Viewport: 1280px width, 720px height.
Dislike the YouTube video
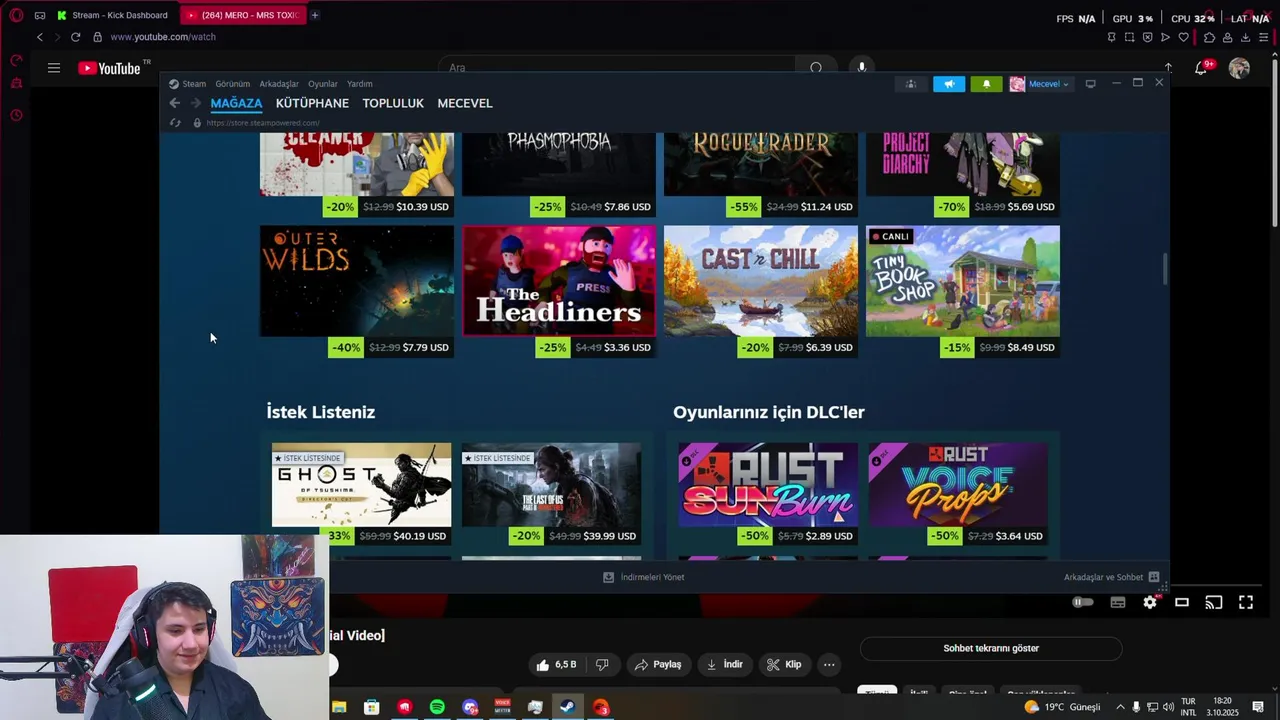602,665
